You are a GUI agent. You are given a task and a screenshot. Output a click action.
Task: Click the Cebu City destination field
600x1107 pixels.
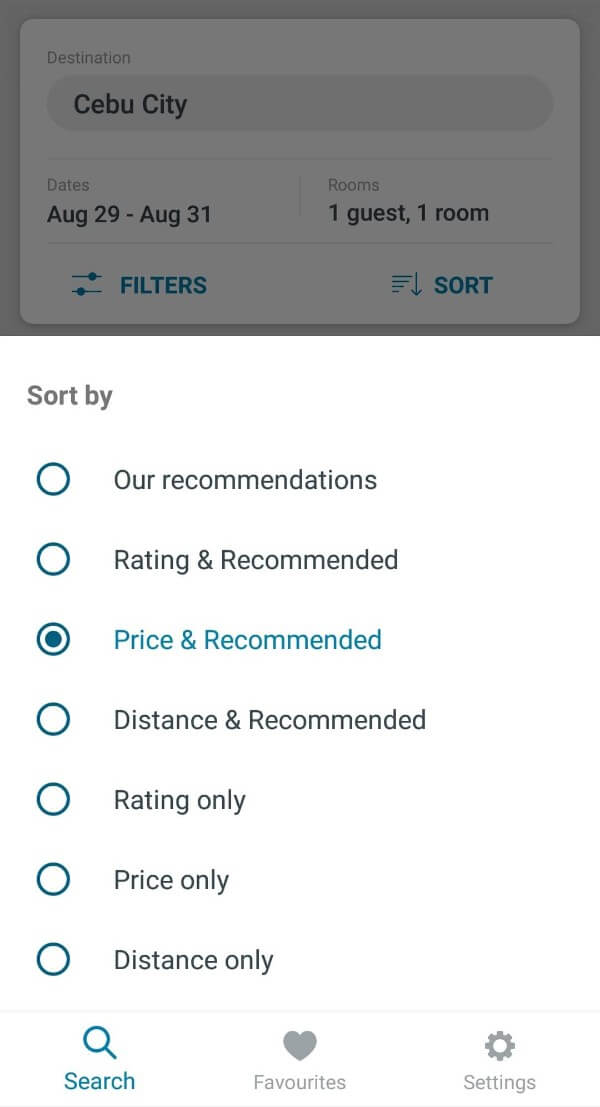[x=299, y=104]
